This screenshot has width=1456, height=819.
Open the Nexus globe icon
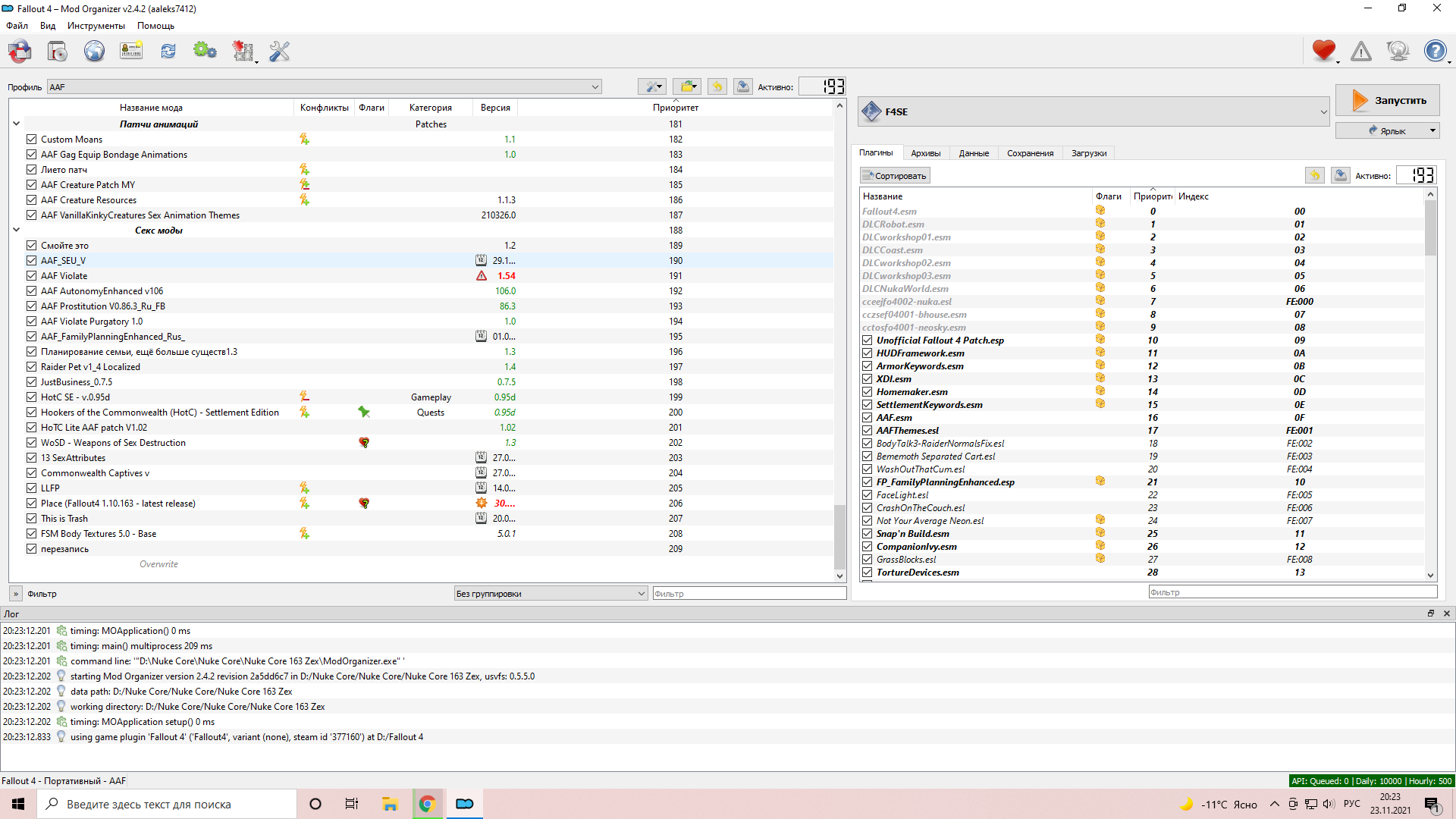pyautogui.click(x=94, y=52)
